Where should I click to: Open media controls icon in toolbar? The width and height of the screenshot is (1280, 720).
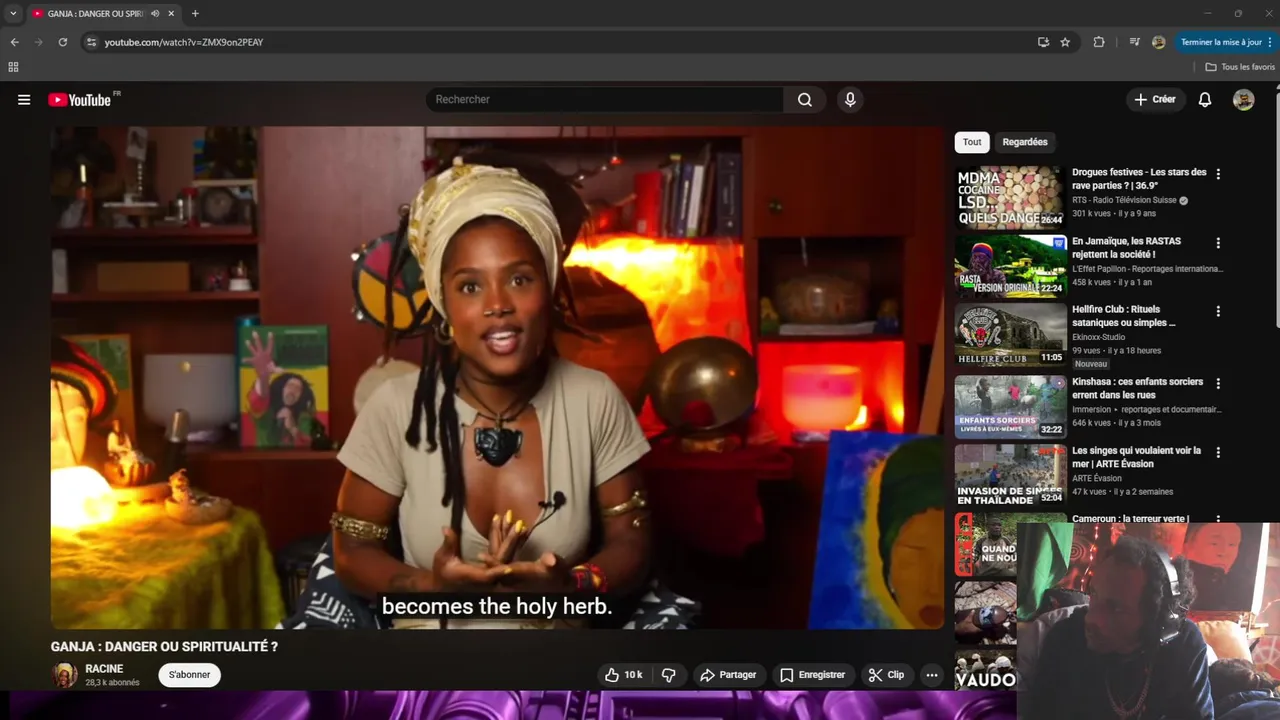pyautogui.click(x=1134, y=42)
